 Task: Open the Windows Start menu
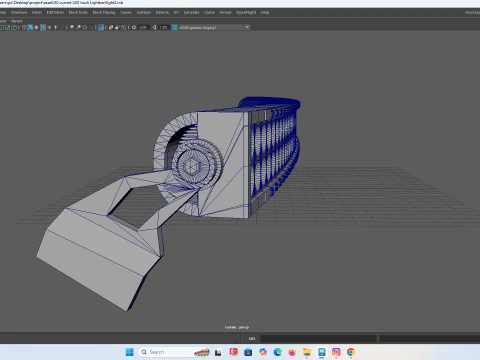pyautogui.click(x=129, y=352)
